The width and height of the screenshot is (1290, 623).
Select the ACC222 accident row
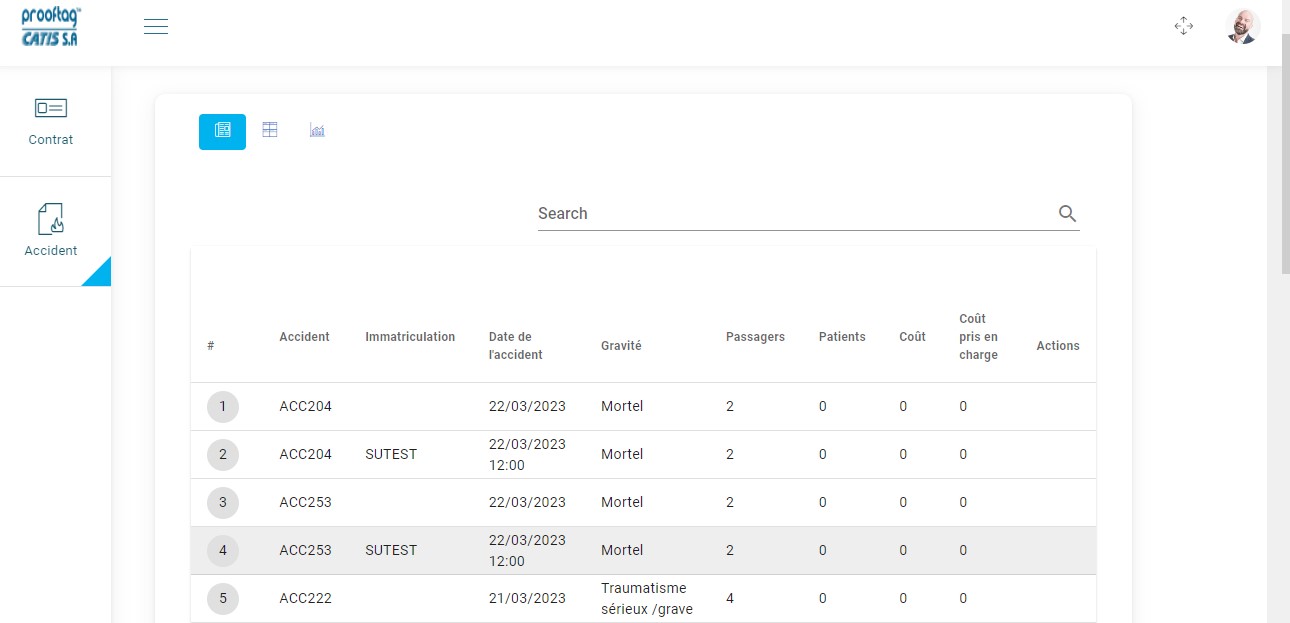(x=643, y=599)
